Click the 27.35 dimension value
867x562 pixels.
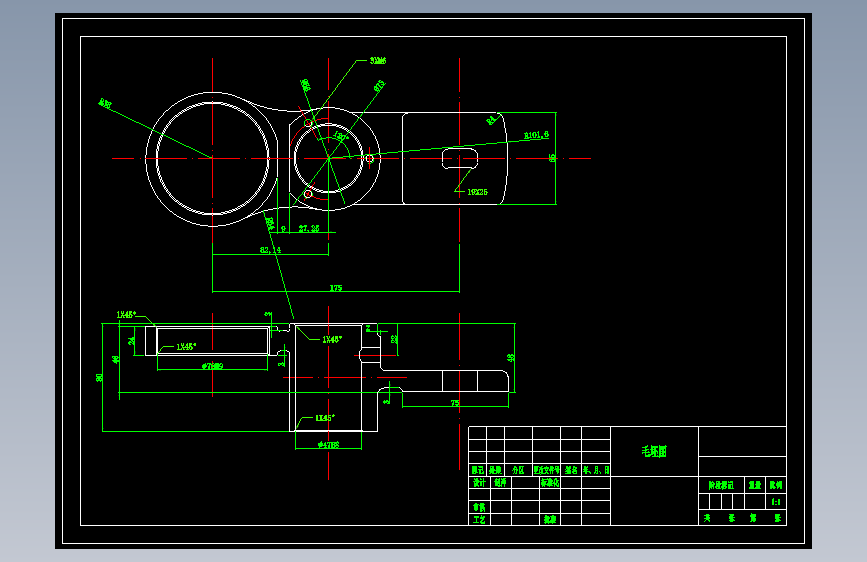click(x=309, y=228)
